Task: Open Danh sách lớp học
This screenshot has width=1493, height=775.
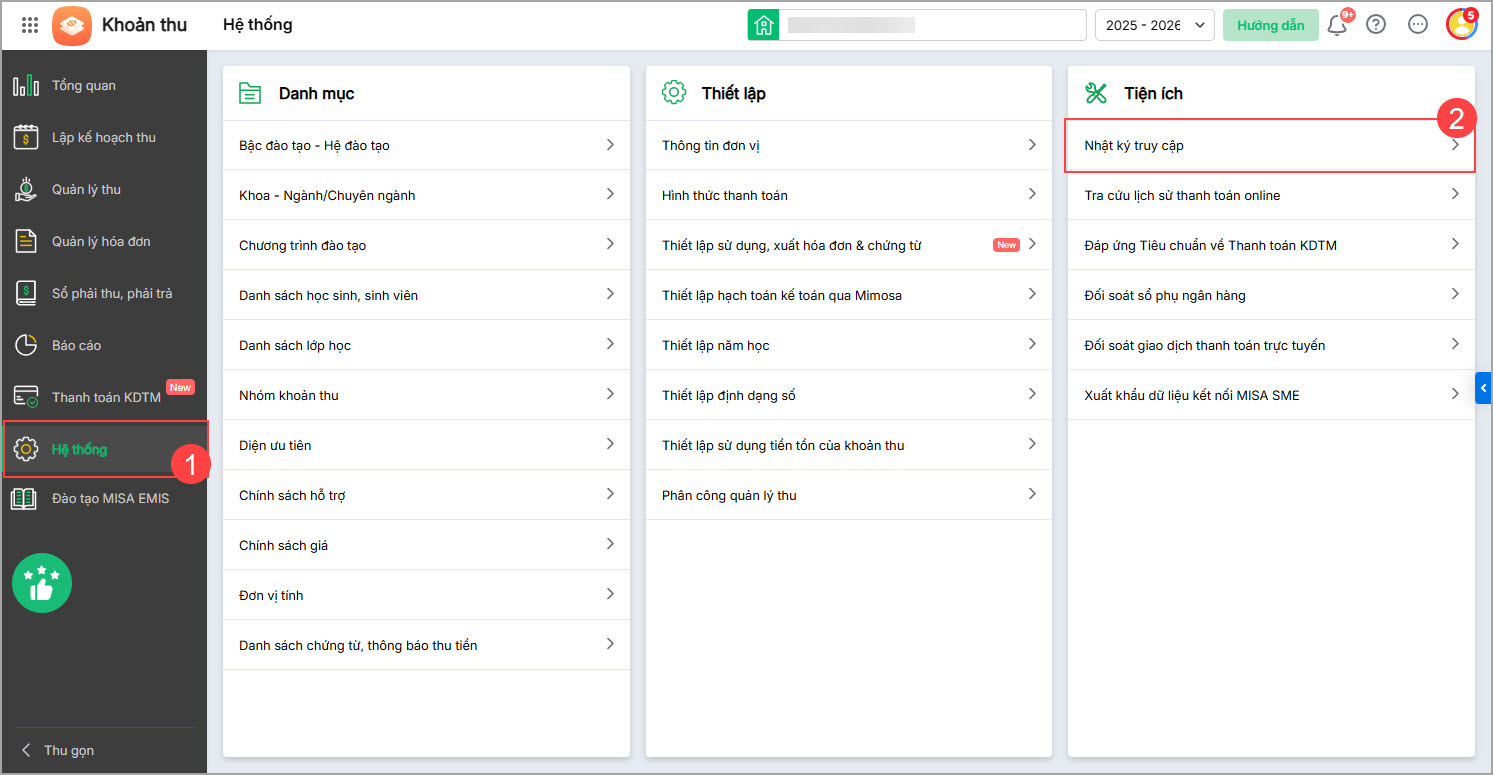Action: coord(426,345)
